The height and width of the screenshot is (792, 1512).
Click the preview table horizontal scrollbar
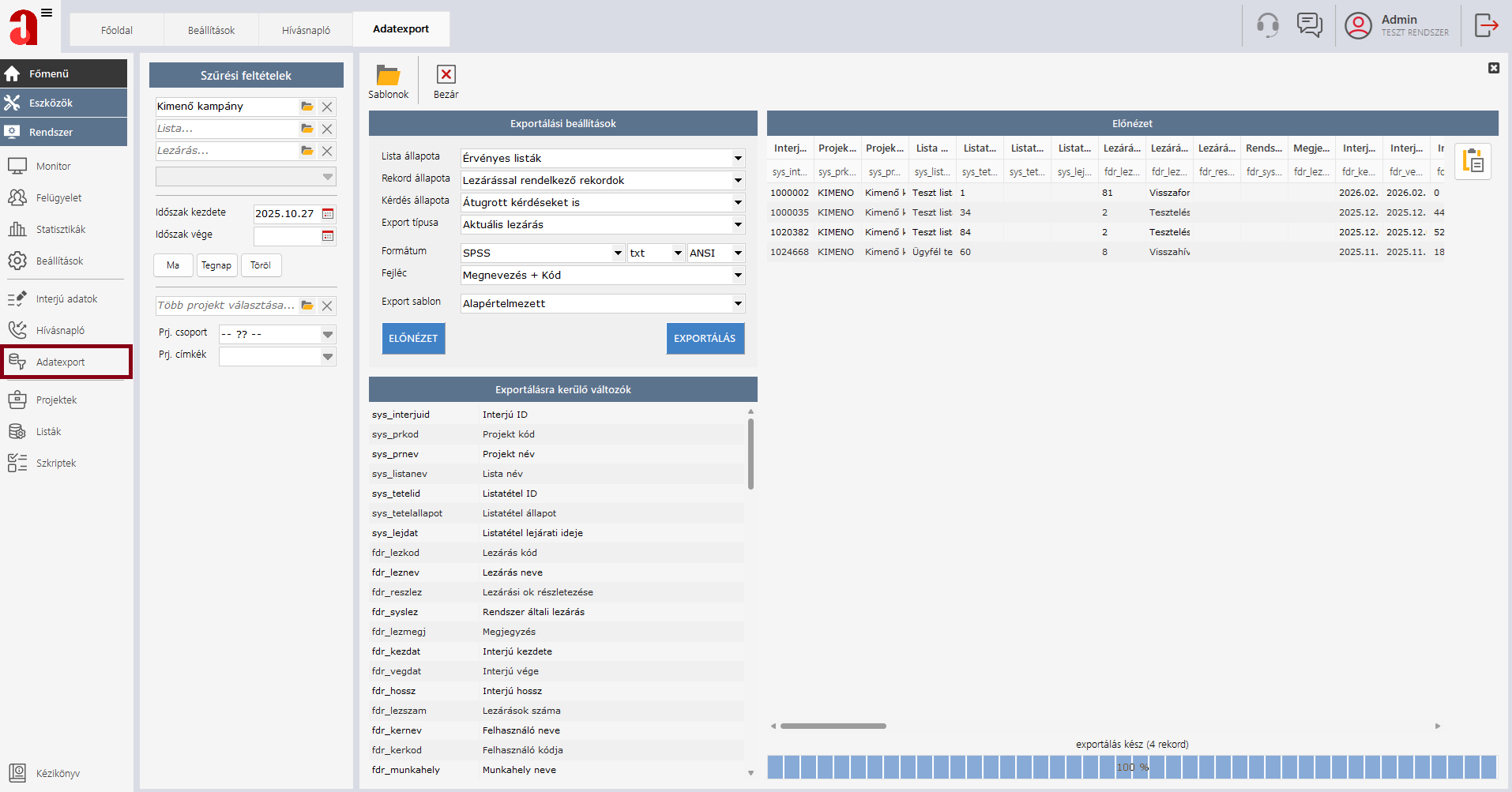[x=833, y=726]
